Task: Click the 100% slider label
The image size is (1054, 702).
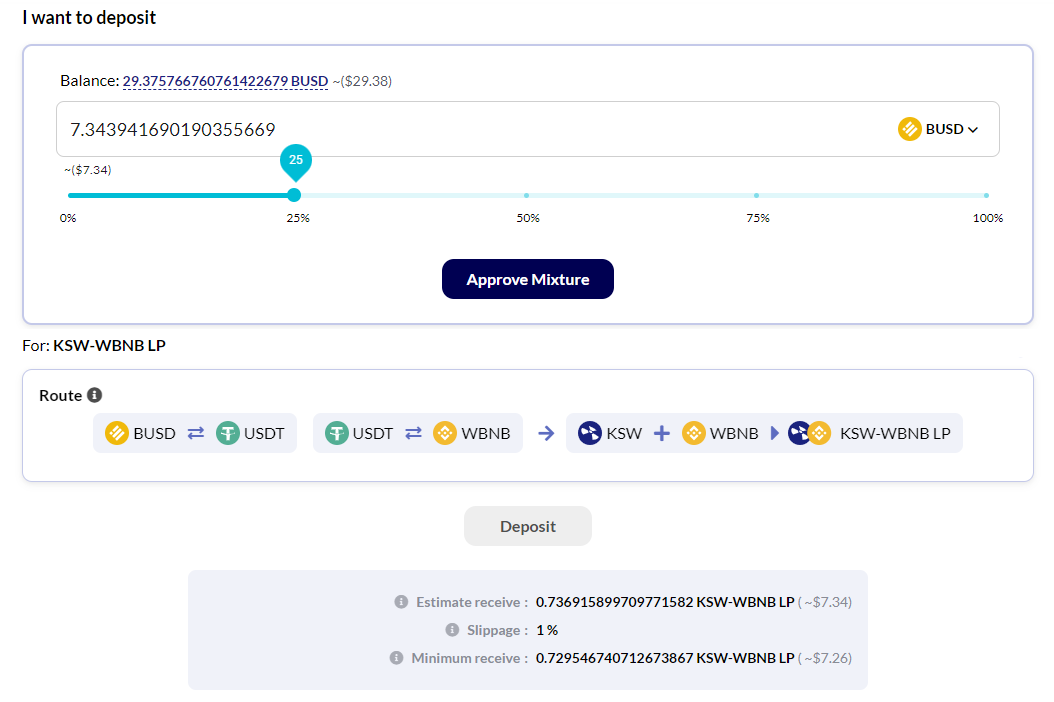Action: (x=987, y=218)
